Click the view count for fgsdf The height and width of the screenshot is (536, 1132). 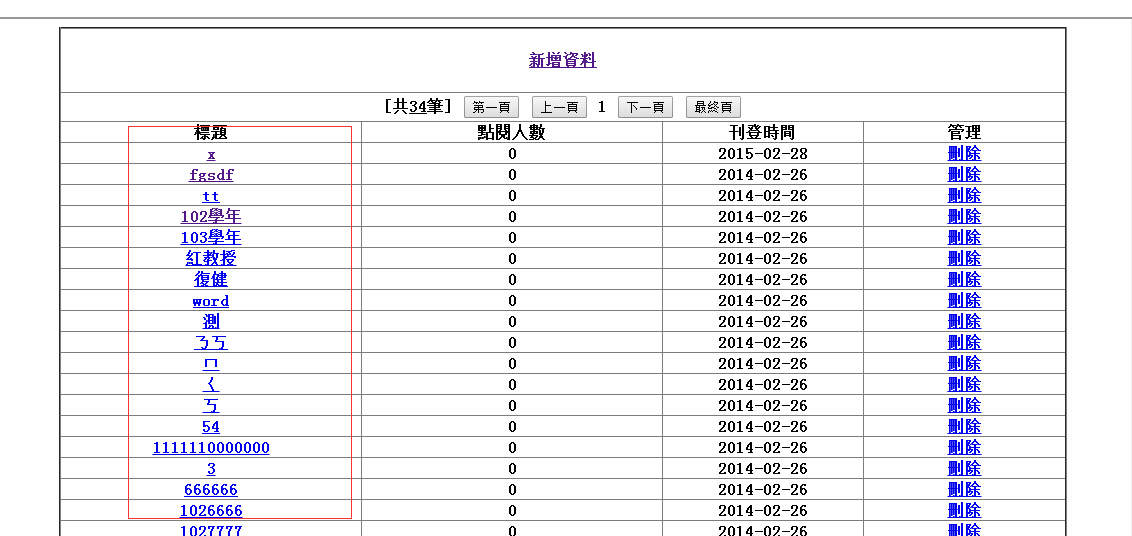tap(512, 175)
